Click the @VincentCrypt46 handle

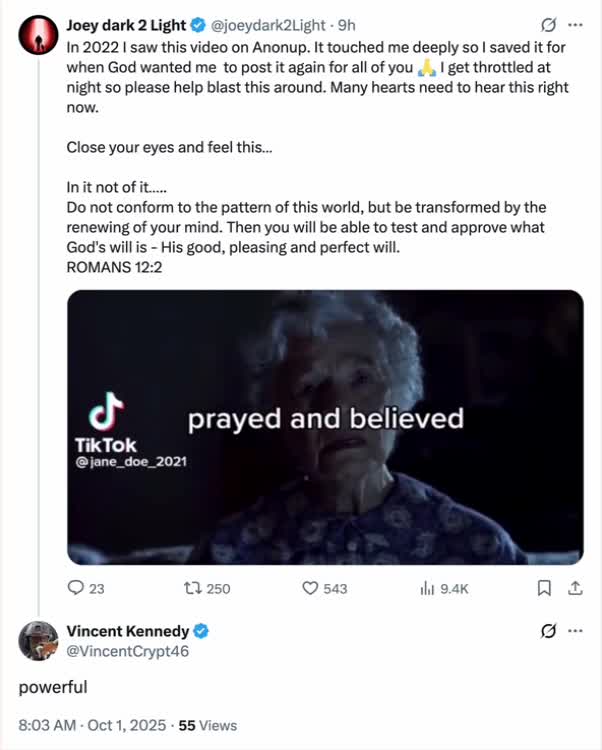[x=127, y=651]
